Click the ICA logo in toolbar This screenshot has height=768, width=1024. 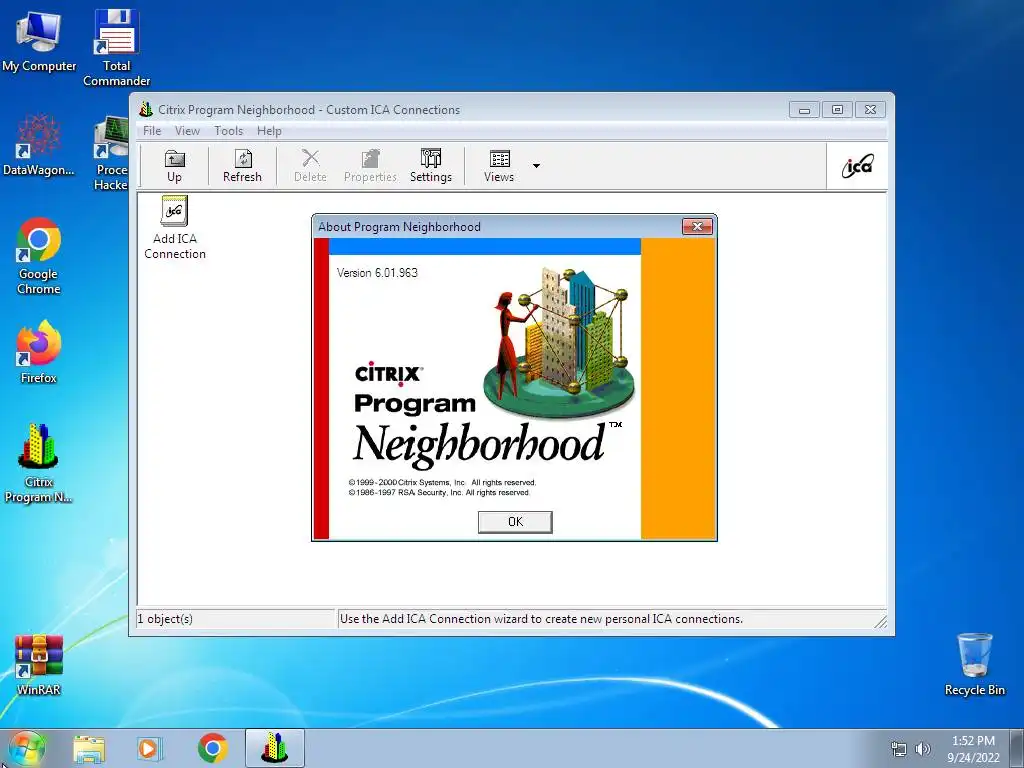click(x=857, y=167)
